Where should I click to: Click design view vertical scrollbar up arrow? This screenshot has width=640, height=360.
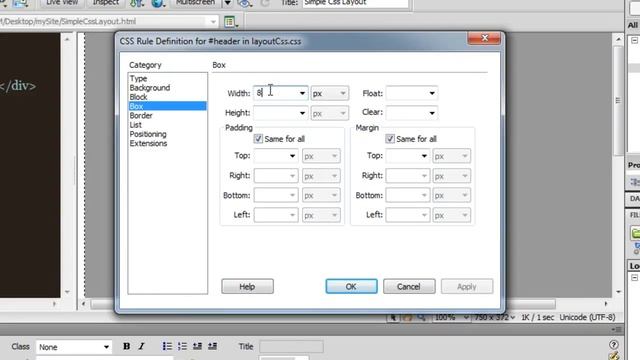(618, 40)
